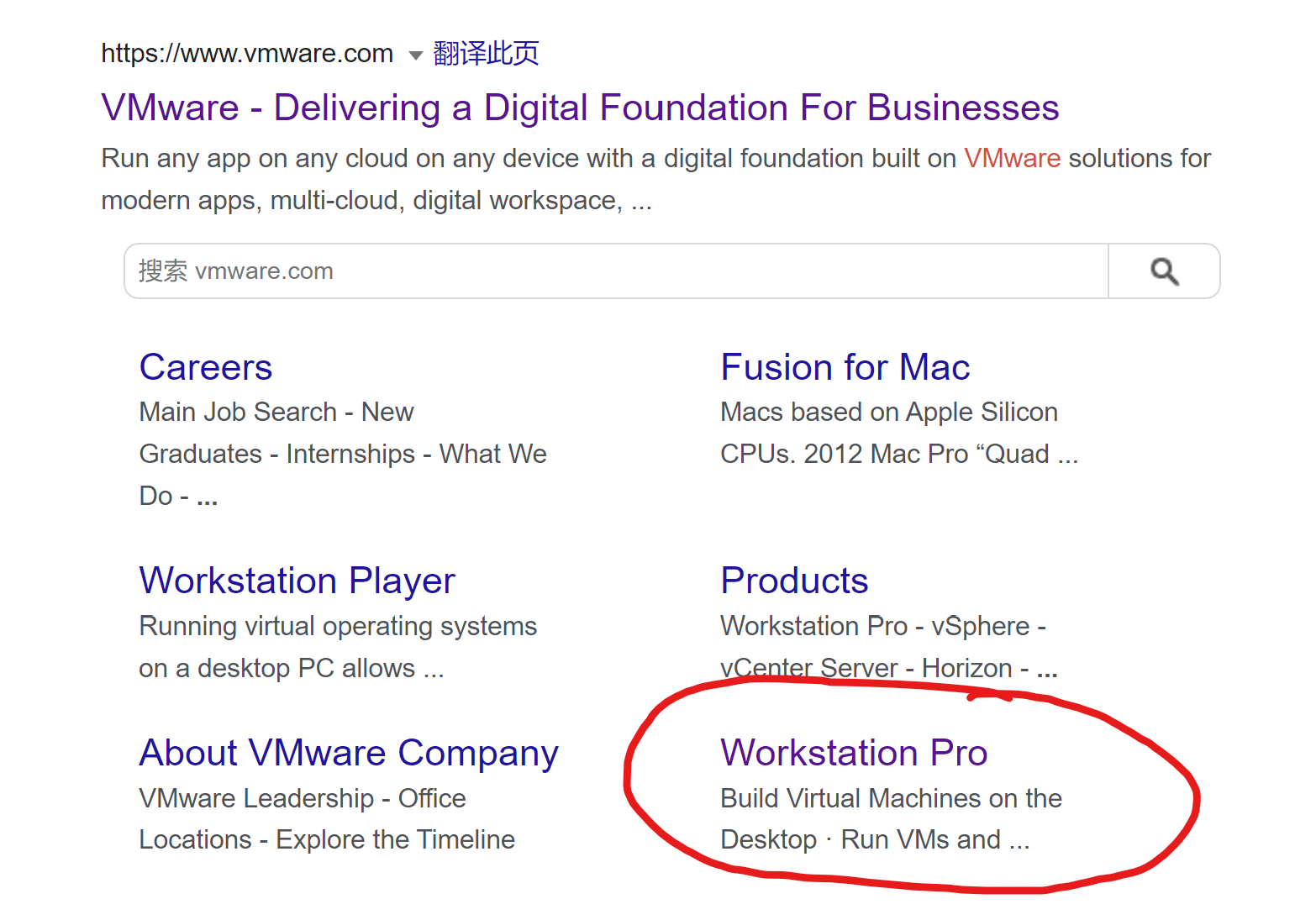
Task: Click the "Workstation Pro - vSphere -" description
Action: click(x=883, y=626)
